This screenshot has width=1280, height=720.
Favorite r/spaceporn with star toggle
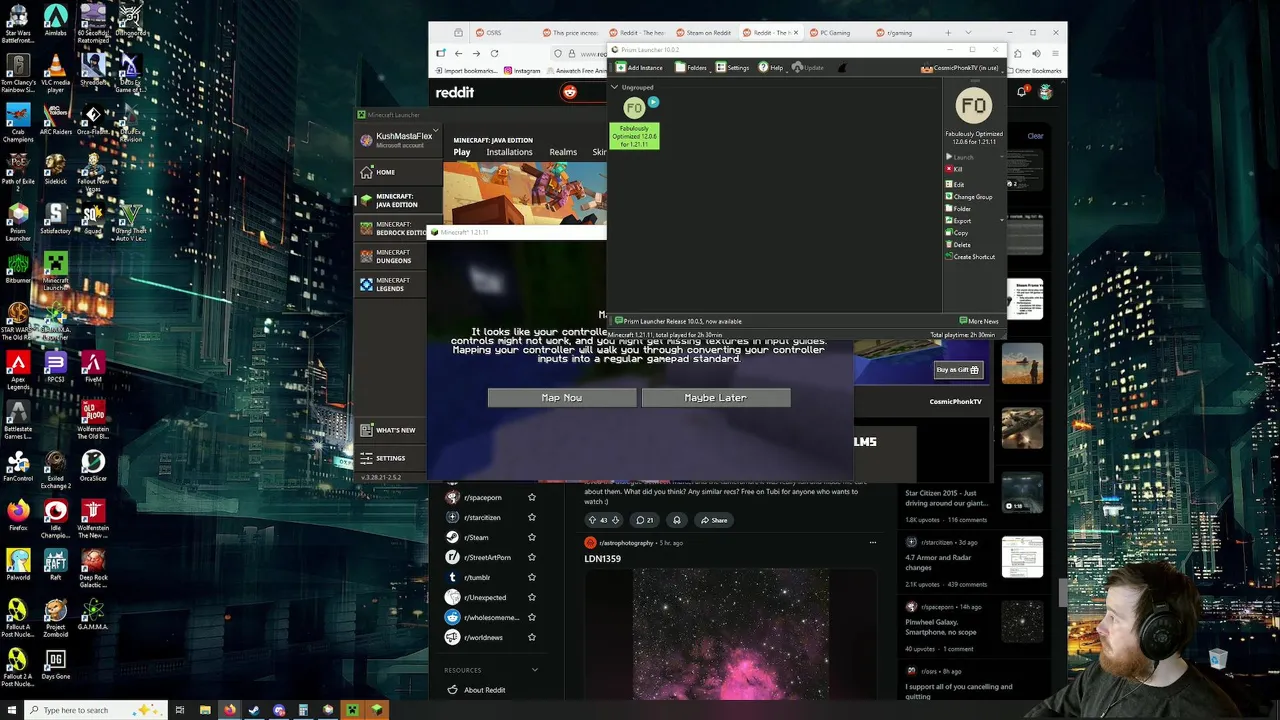[532, 497]
